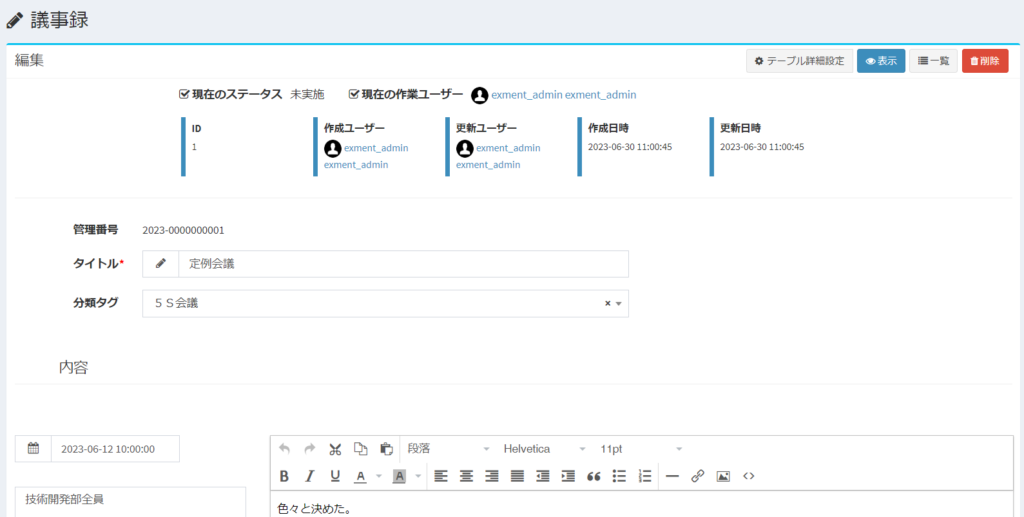Clear the ５Ｓ会議 tag selection
The image size is (1024, 517).
point(607,304)
